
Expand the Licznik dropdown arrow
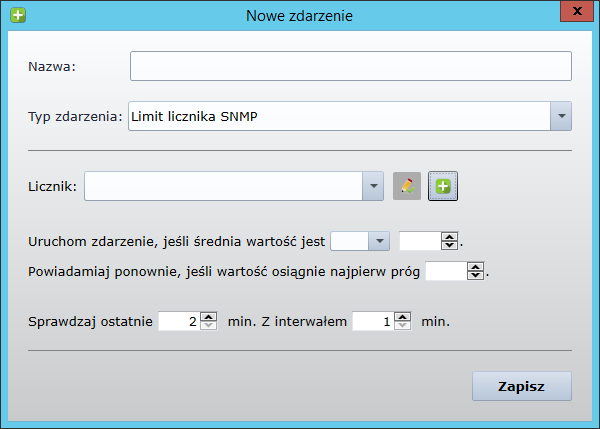pyautogui.click(x=373, y=186)
